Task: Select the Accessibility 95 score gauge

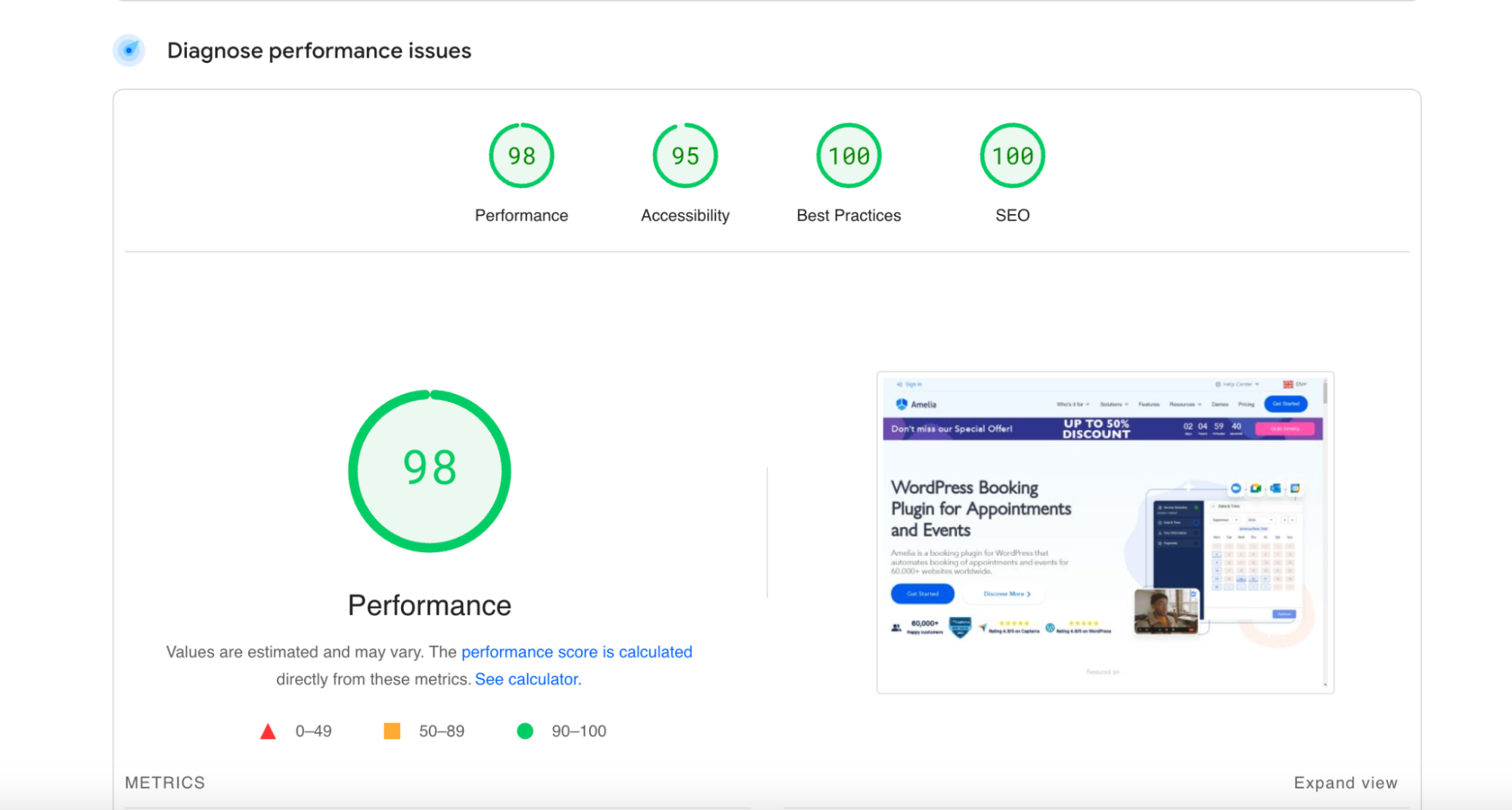Action: [x=685, y=156]
